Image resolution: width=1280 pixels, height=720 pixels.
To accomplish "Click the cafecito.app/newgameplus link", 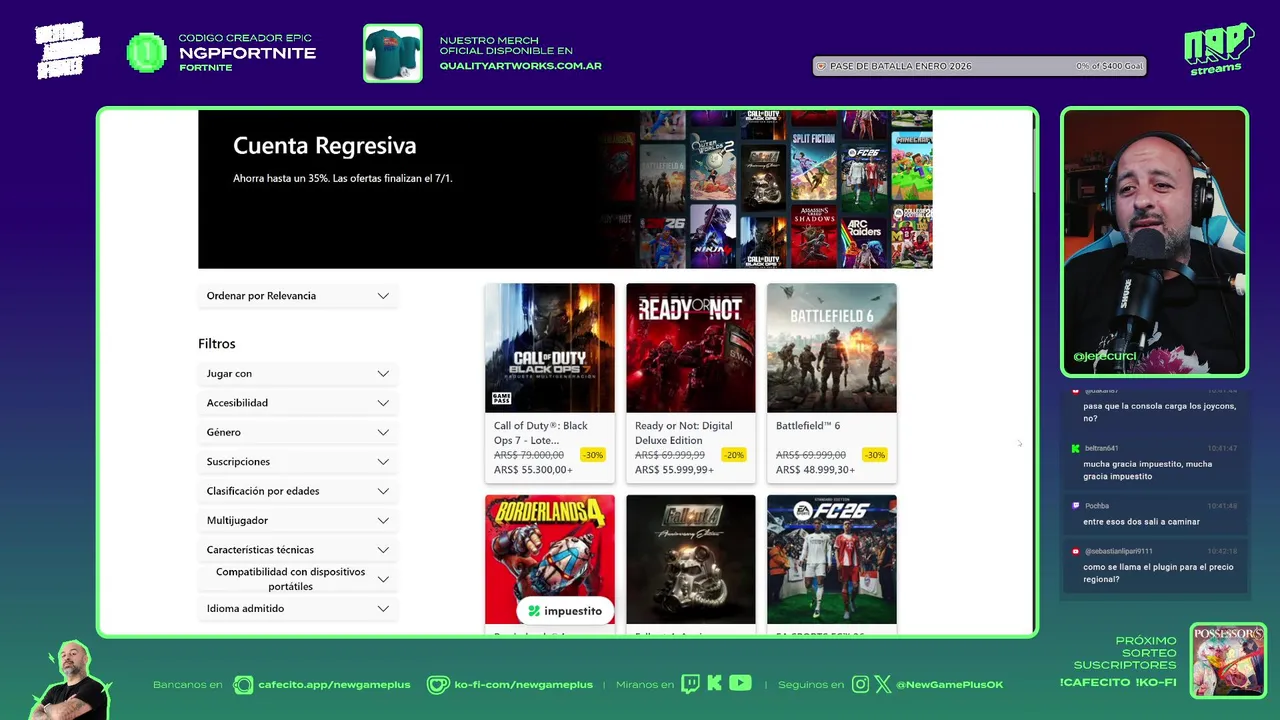I will click(x=334, y=685).
